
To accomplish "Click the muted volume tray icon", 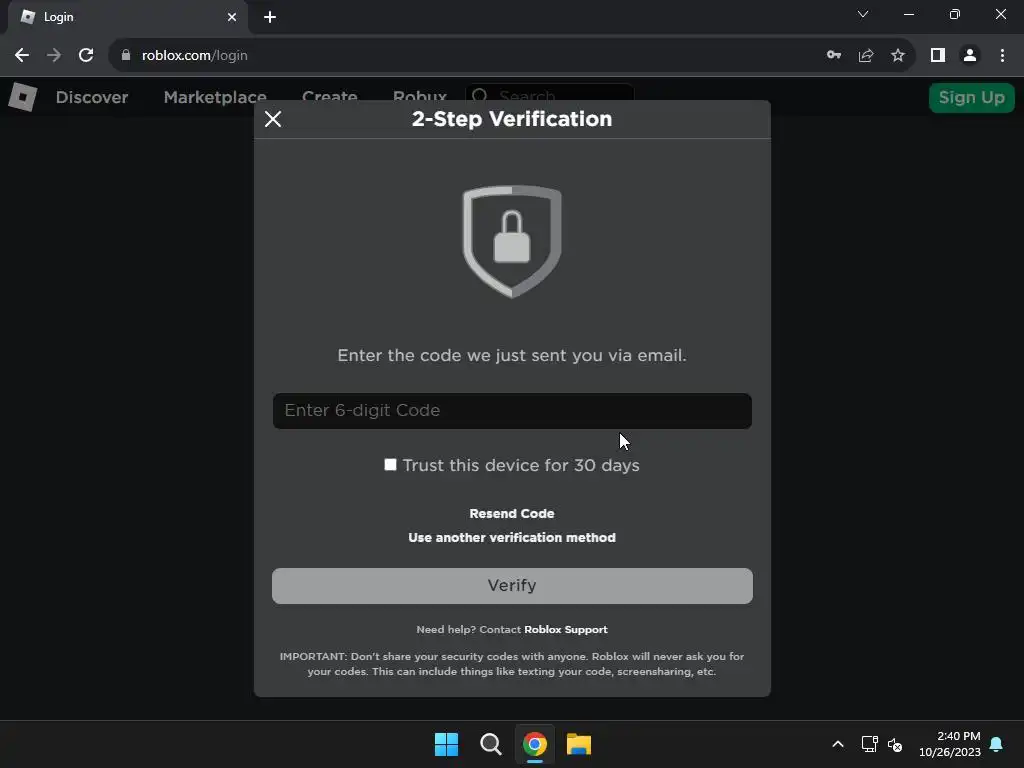I will click(895, 744).
